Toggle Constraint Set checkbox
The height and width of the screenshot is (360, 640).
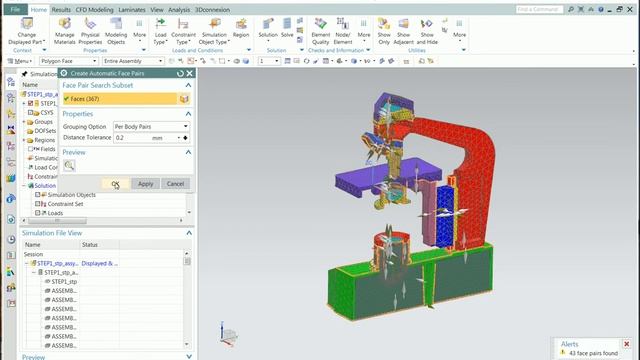(x=38, y=204)
